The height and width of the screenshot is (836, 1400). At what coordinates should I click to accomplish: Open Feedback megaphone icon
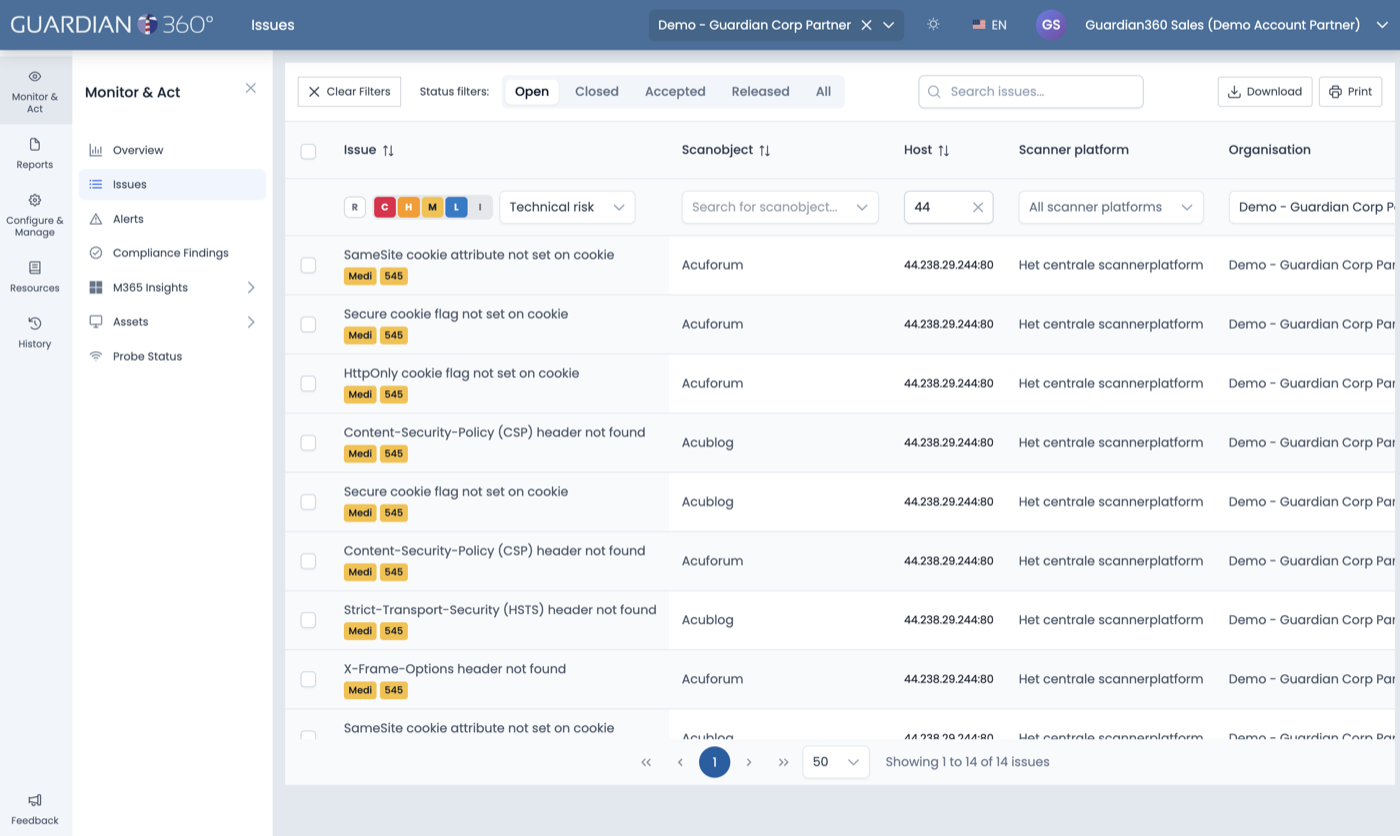[x=35, y=800]
